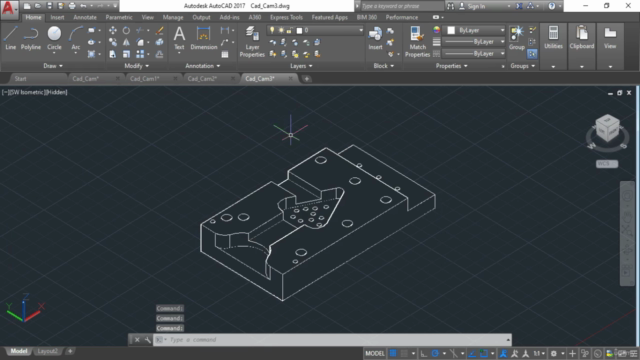Expand the Properties panel
Viewport: 640px width, 360px height.
(x=451, y=66)
